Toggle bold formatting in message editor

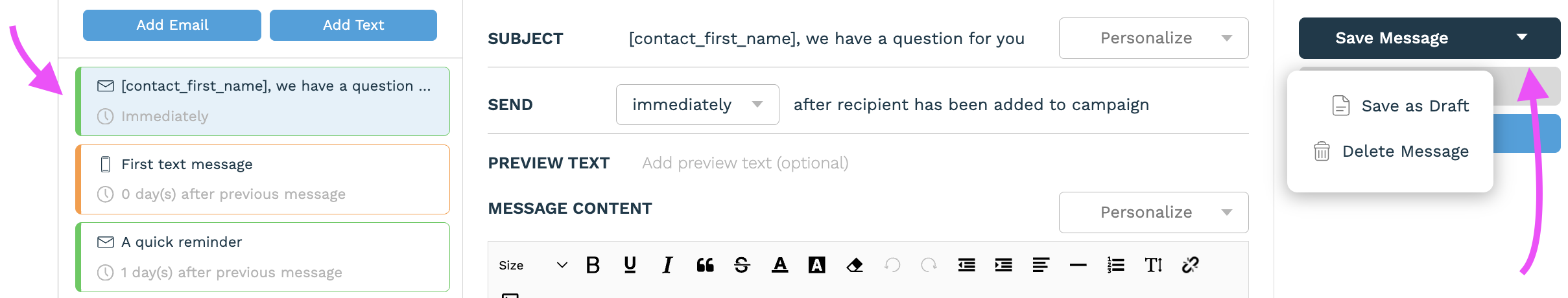coord(593,265)
